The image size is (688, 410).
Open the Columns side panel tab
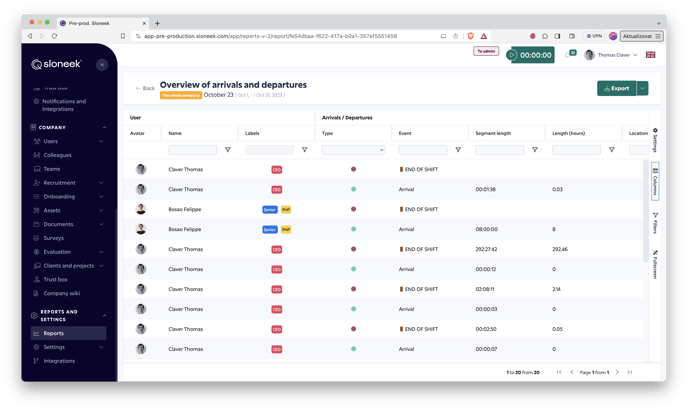[655, 181]
